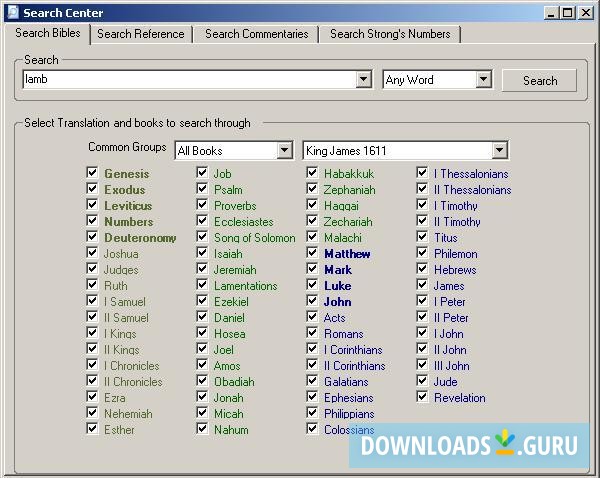Viewport: 600px width, 478px height.
Task: Toggle the Jude checkbox
Action: pos(422,381)
